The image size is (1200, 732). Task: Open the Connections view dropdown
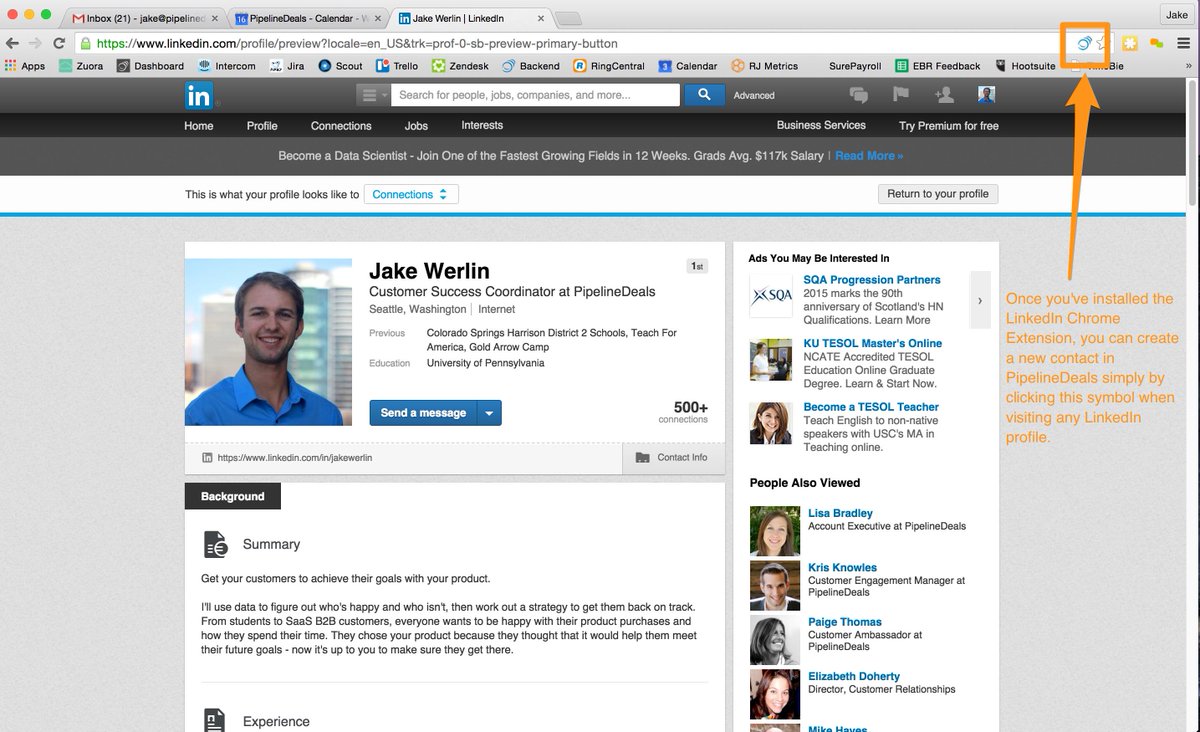[411, 194]
